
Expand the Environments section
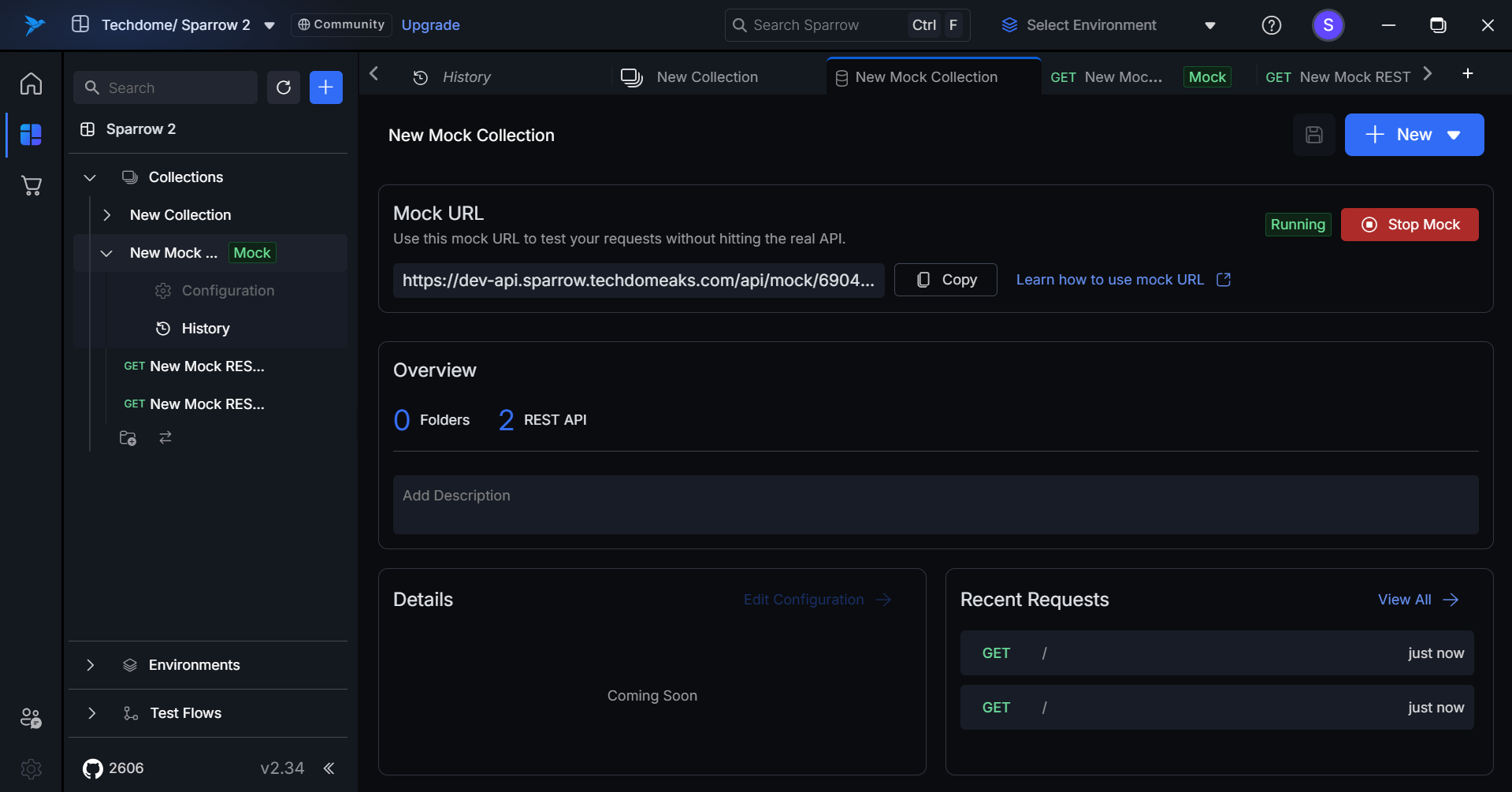click(x=91, y=665)
